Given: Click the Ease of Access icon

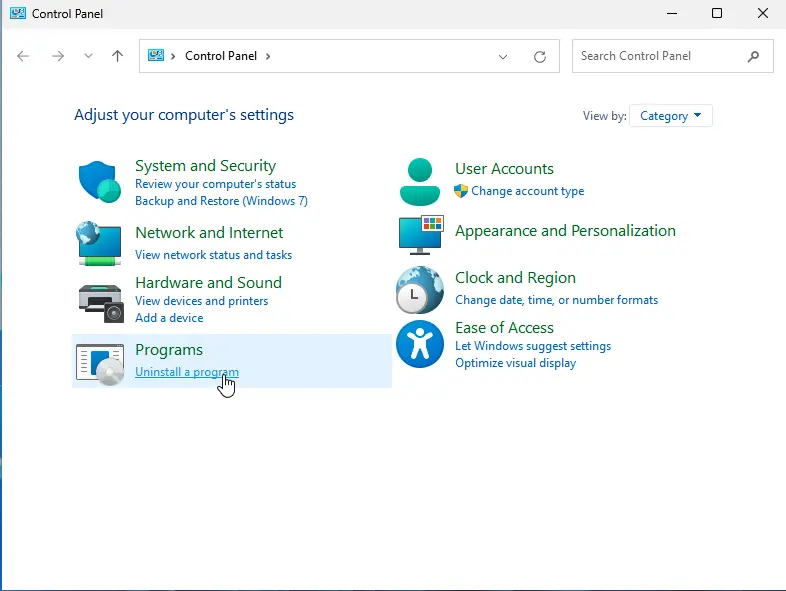Looking at the screenshot, I should click(x=420, y=344).
